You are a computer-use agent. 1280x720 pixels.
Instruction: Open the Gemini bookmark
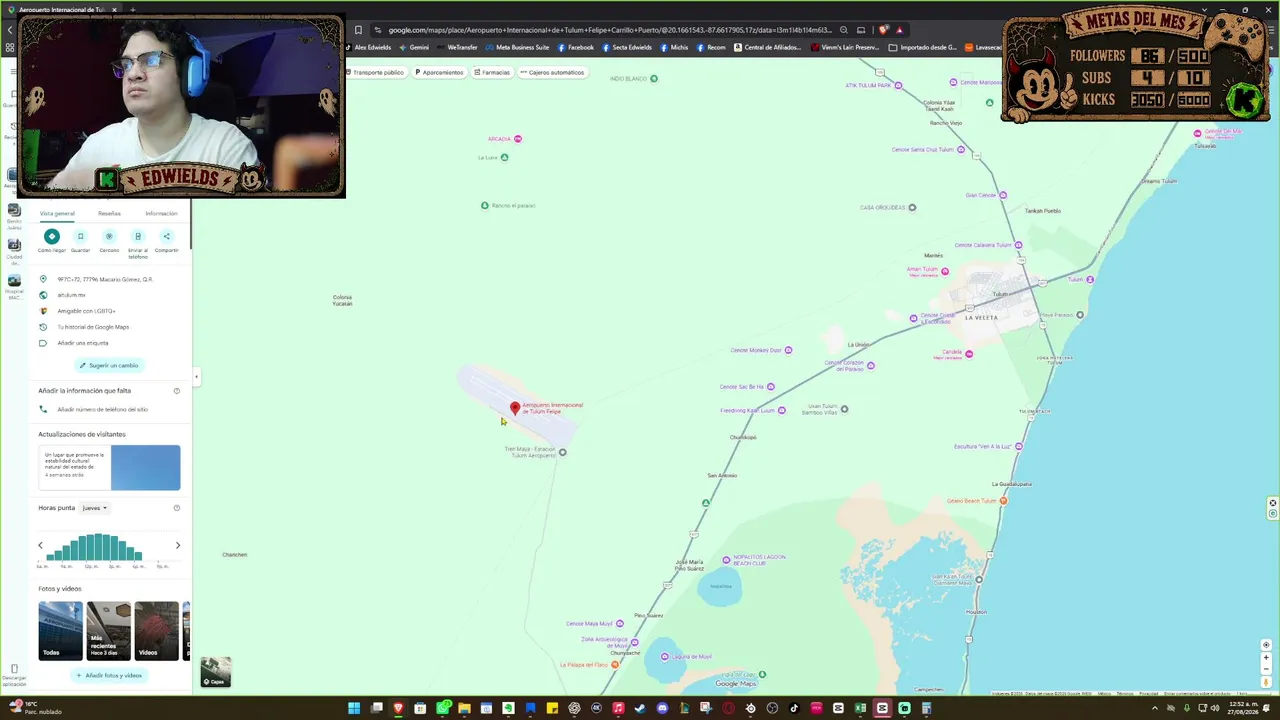(414, 47)
